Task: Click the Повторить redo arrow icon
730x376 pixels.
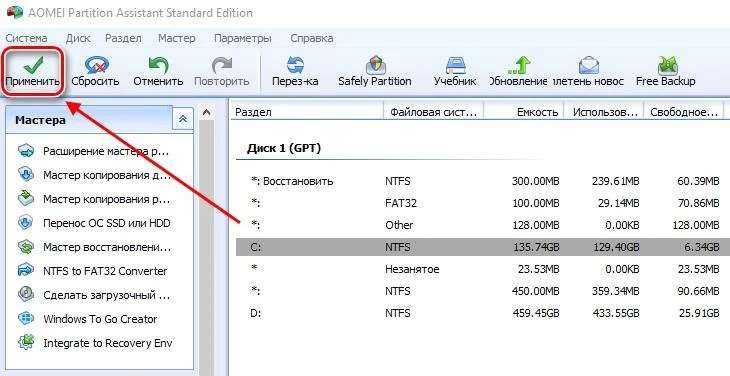Action: coord(222,65)
